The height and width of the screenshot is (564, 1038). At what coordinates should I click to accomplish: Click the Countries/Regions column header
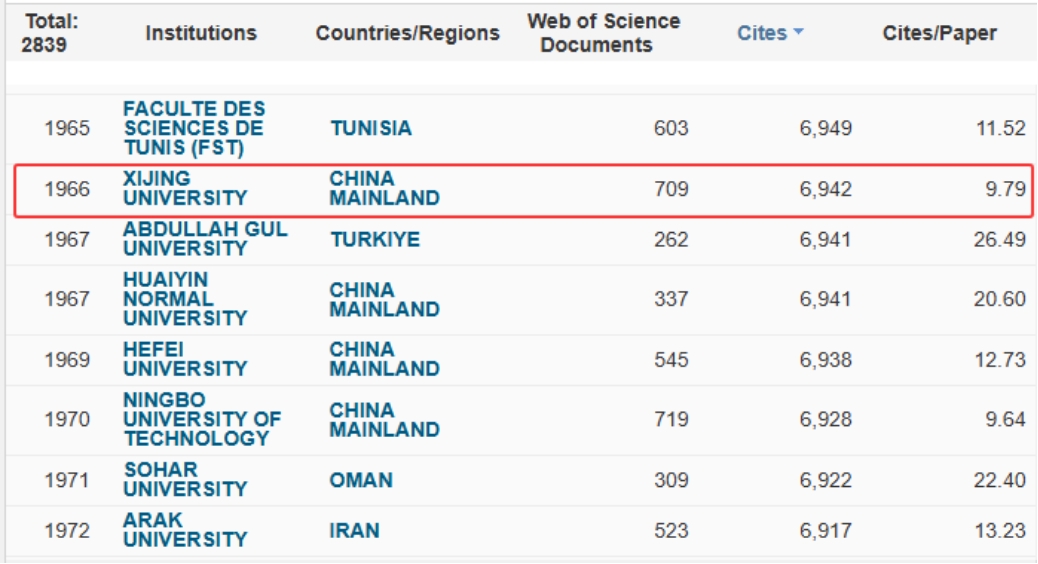coord(407,33)
